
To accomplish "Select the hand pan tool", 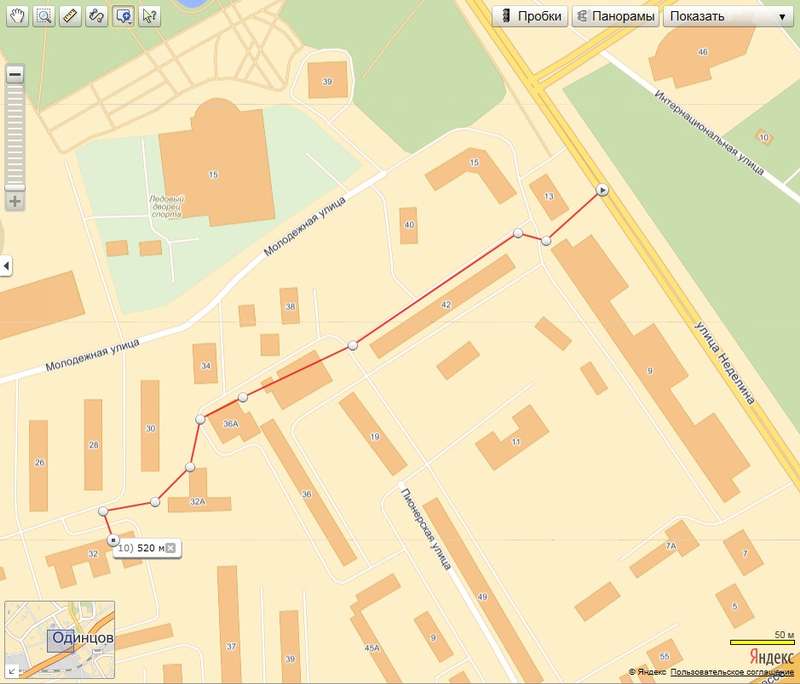I will (x=17, y=16).
